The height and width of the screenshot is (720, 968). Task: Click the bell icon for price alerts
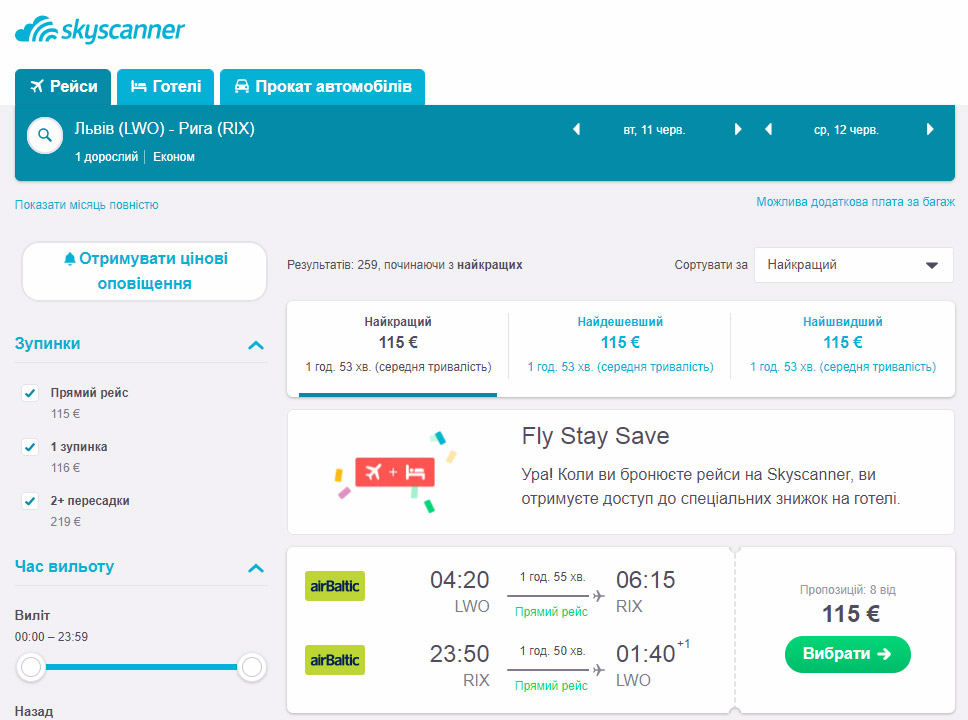coord(70,259)
